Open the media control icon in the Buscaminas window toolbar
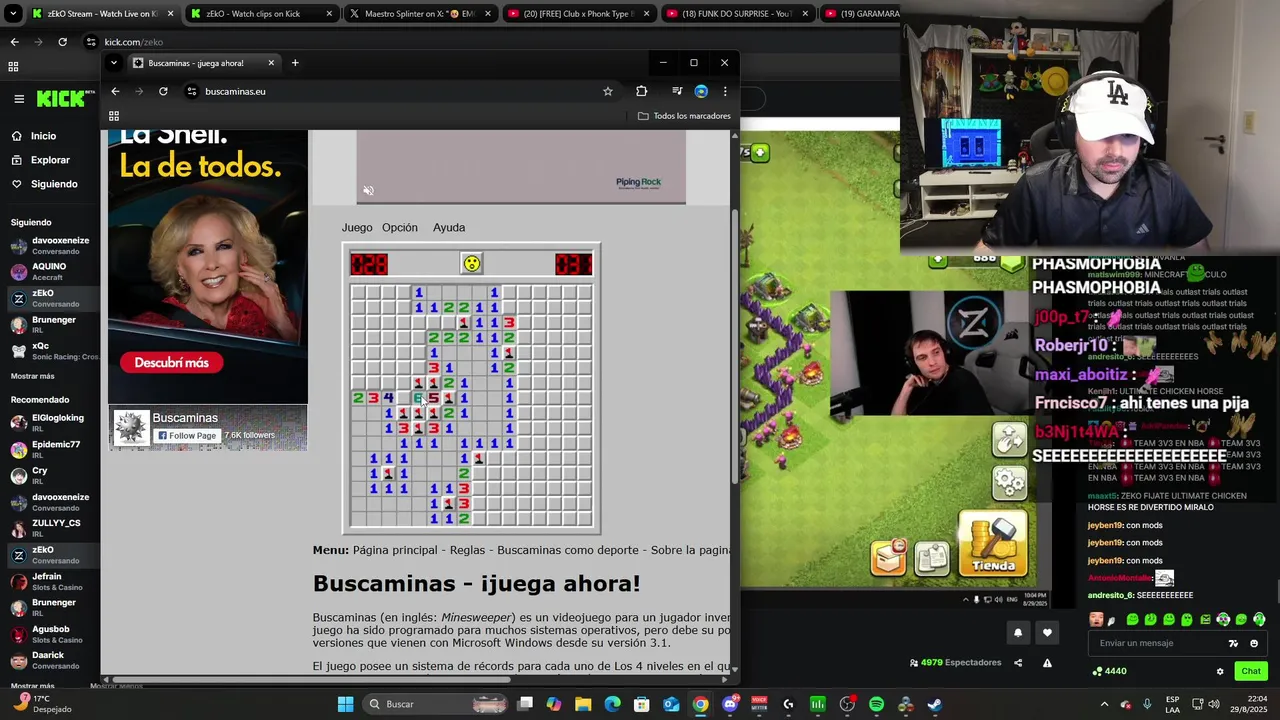1280x720 pixels. [x=677, y=91]
